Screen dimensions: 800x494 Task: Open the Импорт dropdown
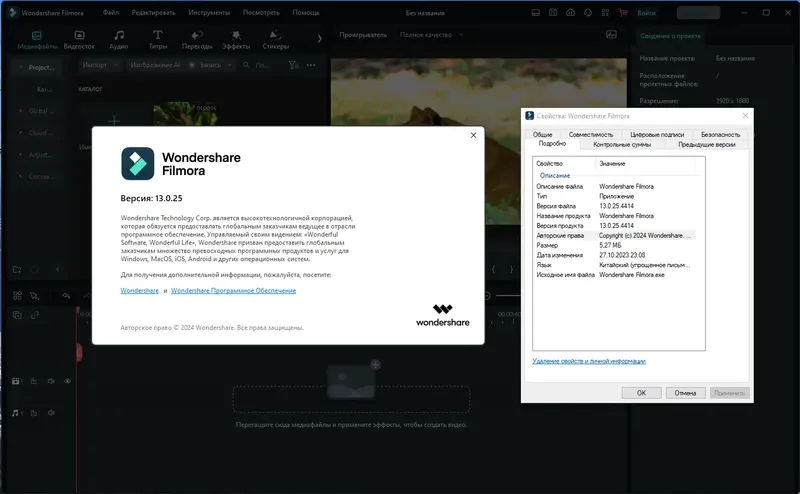[100, 65]
